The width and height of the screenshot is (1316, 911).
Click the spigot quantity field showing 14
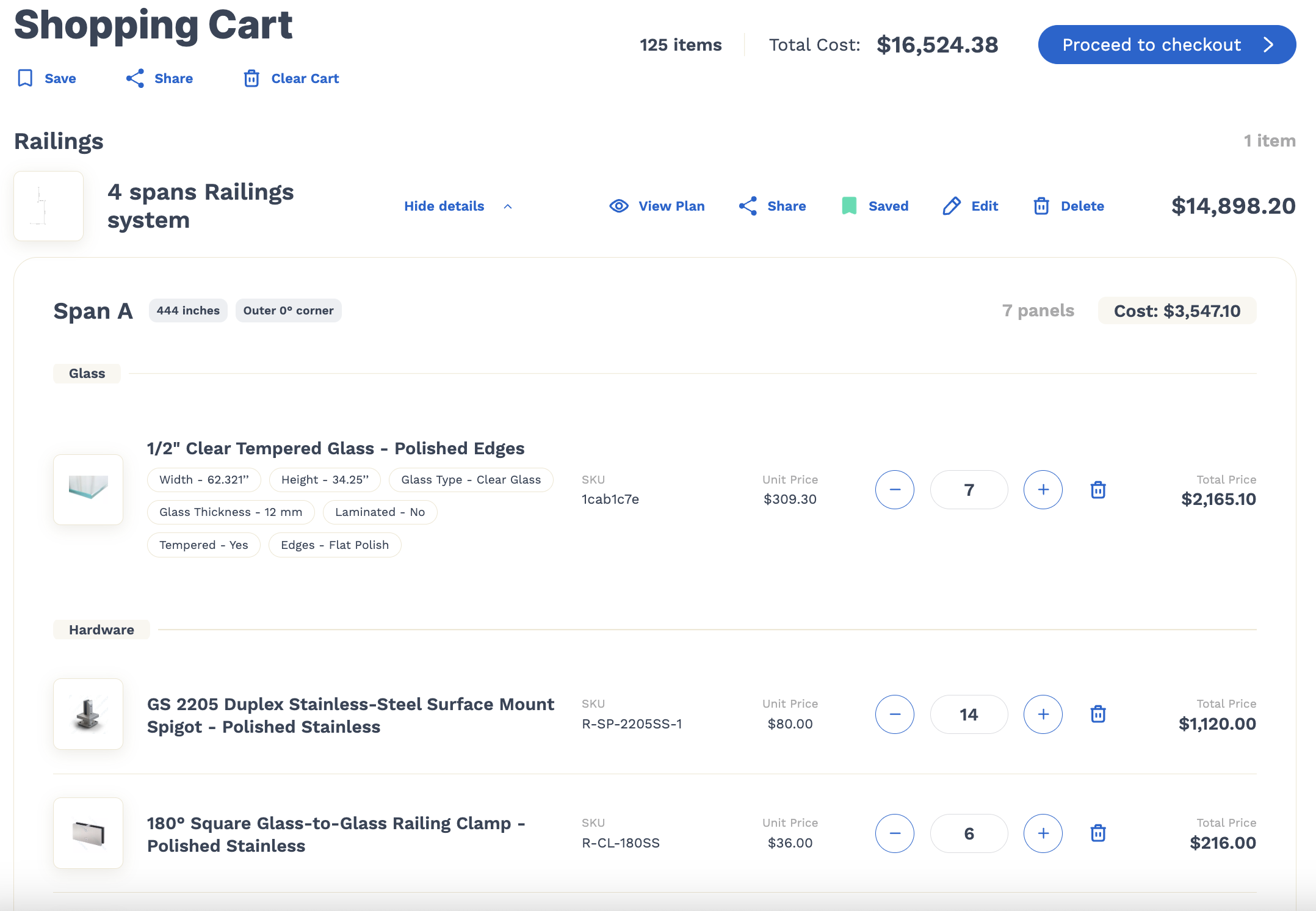click(x=969, y=714)
